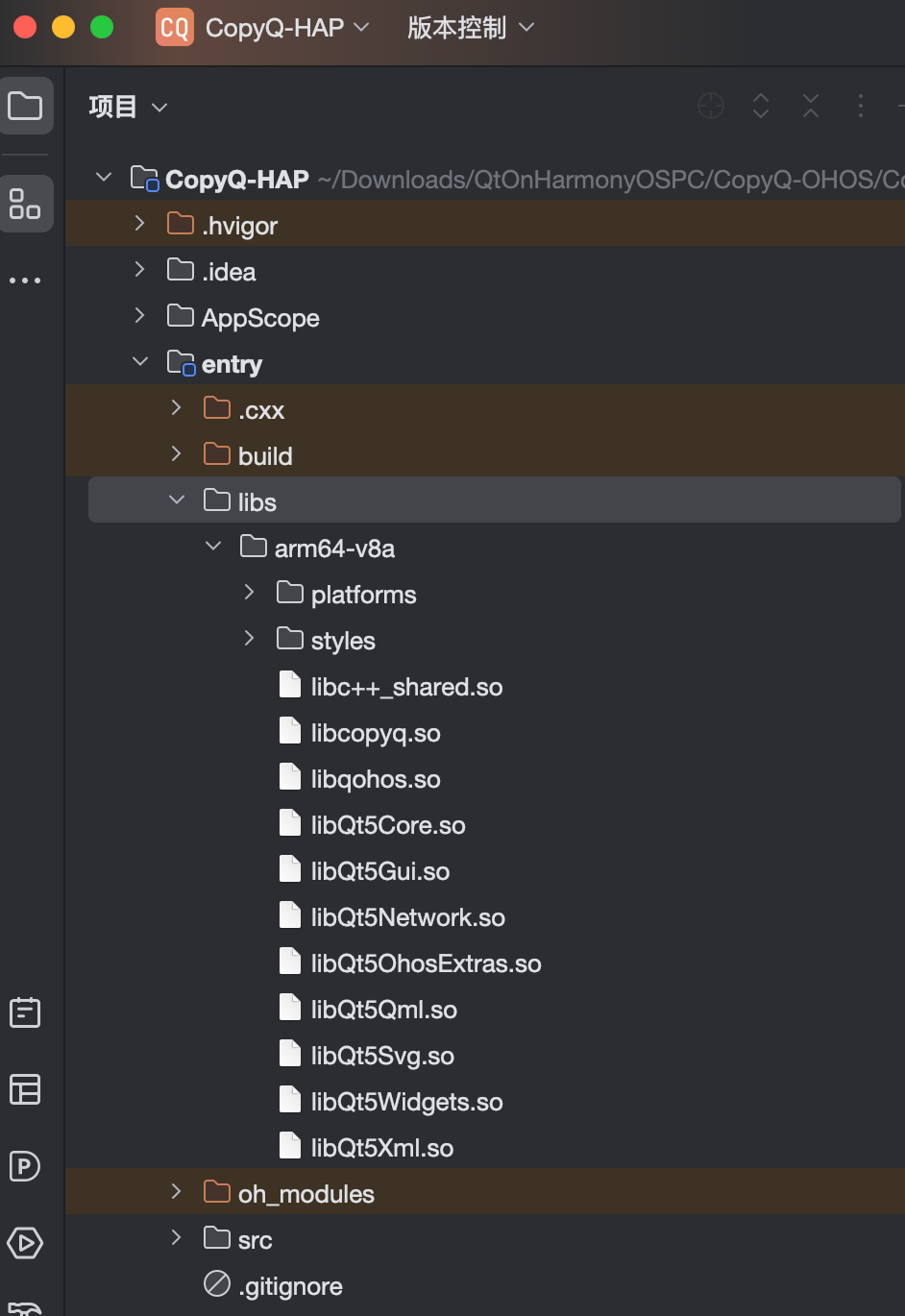Open the Log tool window icon
905x1316 pixels.
point(25,1012)
